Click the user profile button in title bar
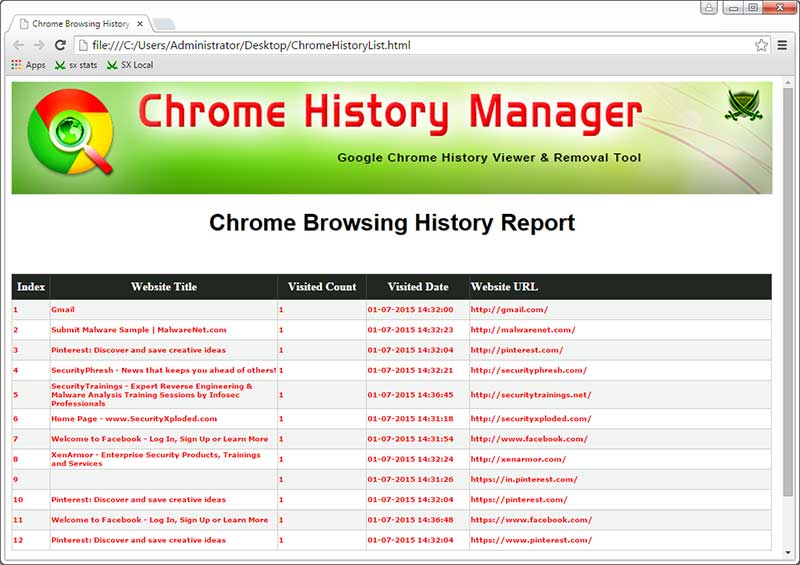Viewport: 800px width, 565px height. [709, 8]
